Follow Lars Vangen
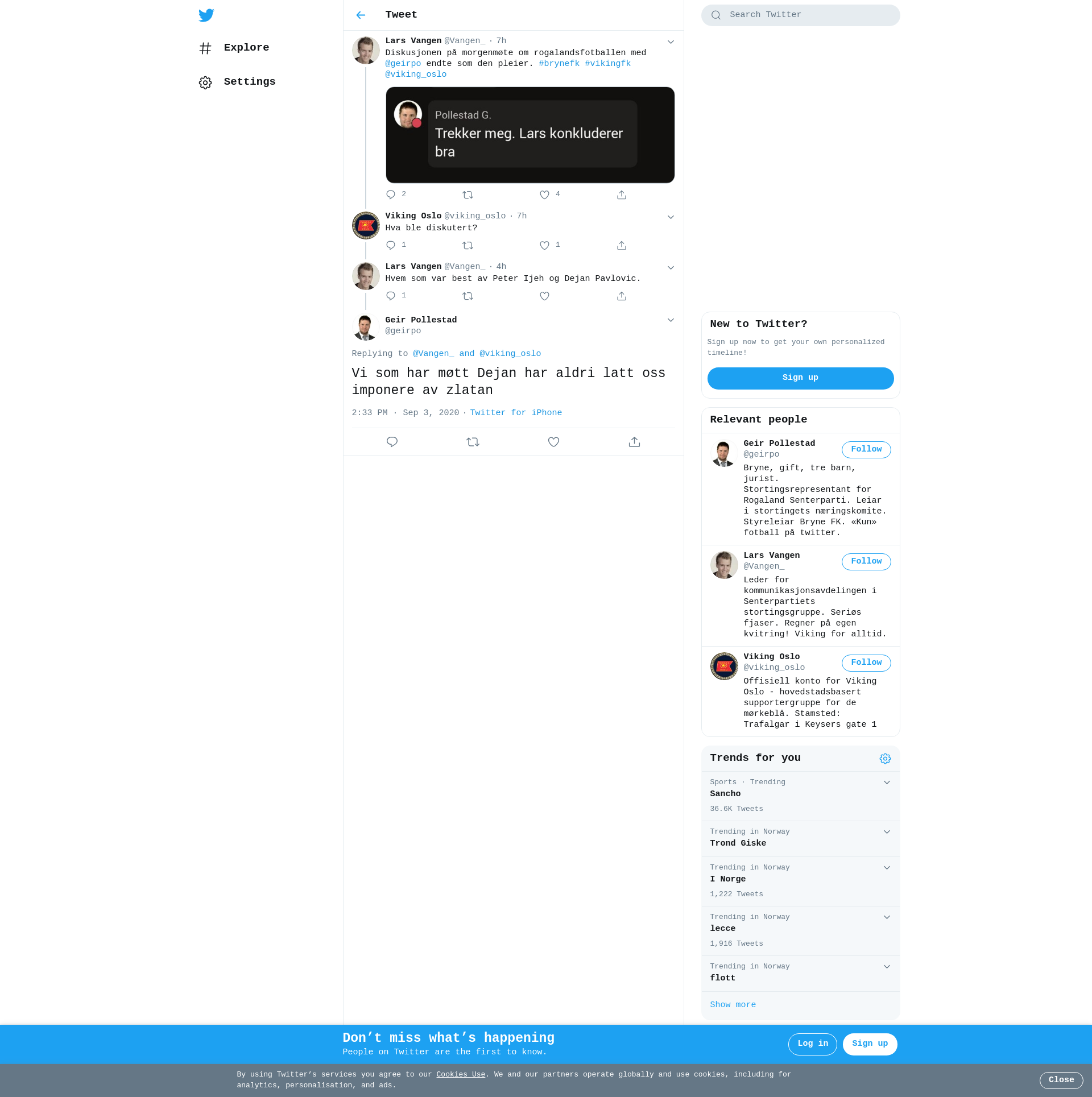The height and width of the screenshot is (1097, 1092). 866,561
